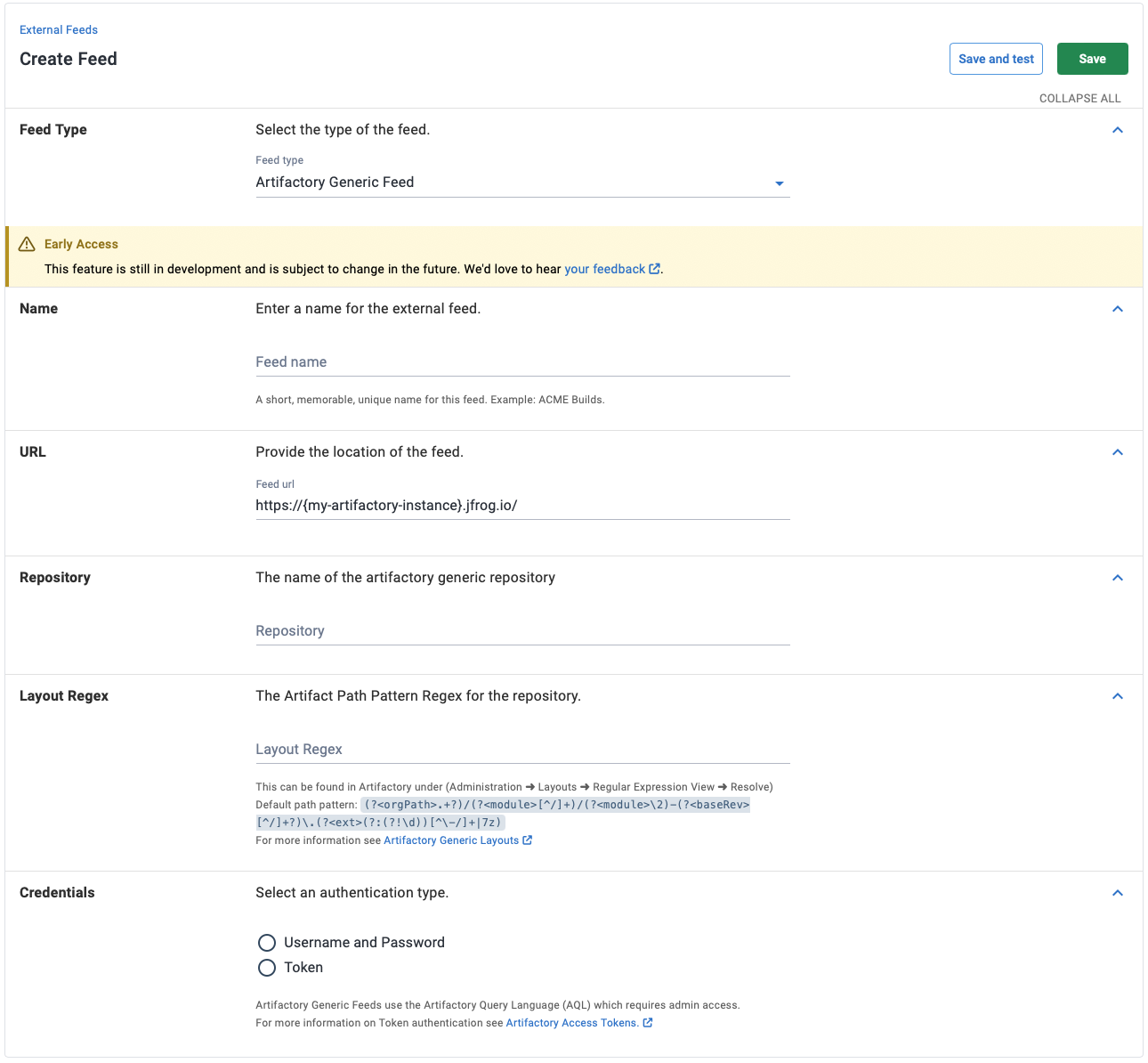Select Token authentication option

267,968
